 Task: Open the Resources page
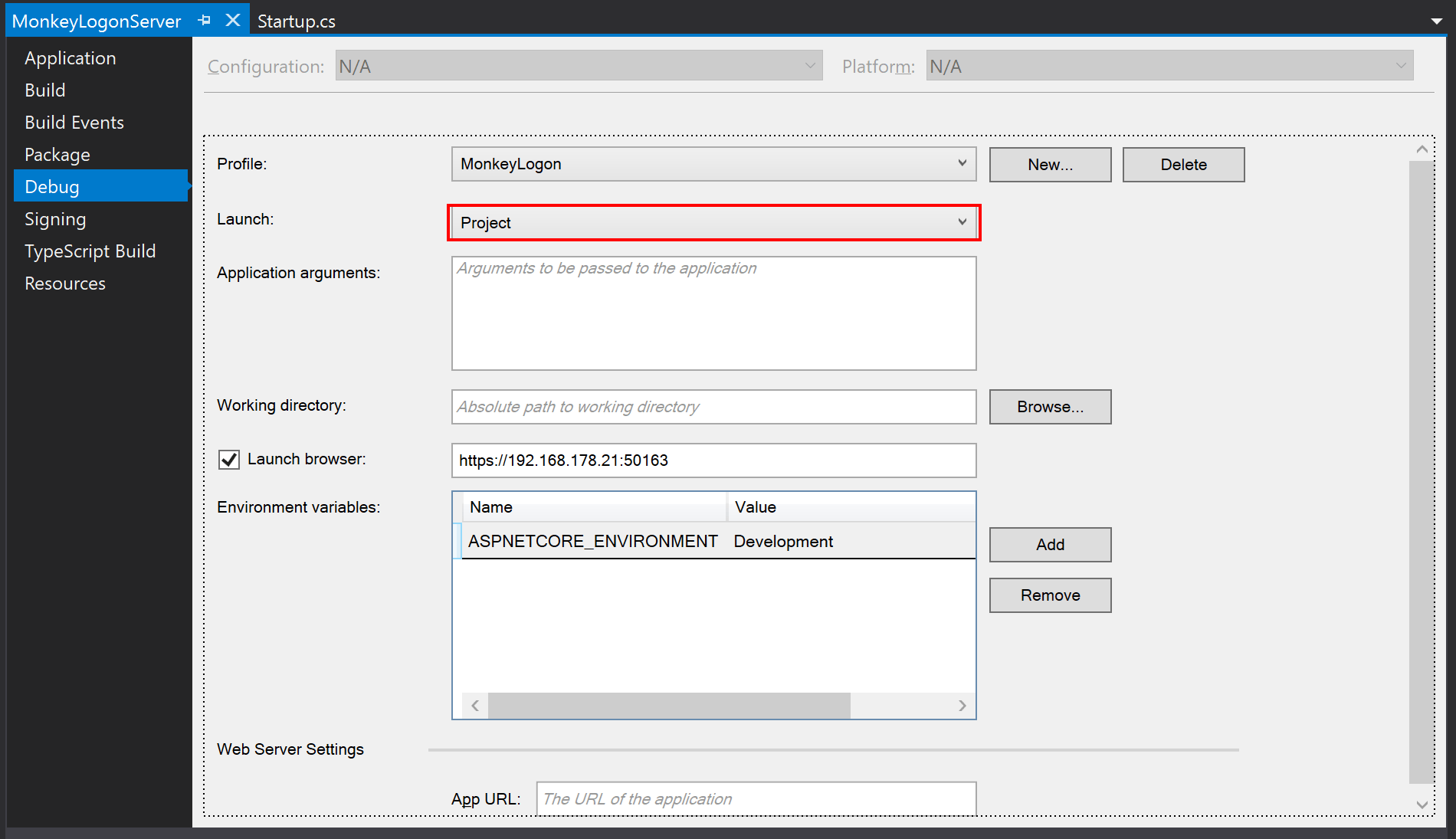65,283
